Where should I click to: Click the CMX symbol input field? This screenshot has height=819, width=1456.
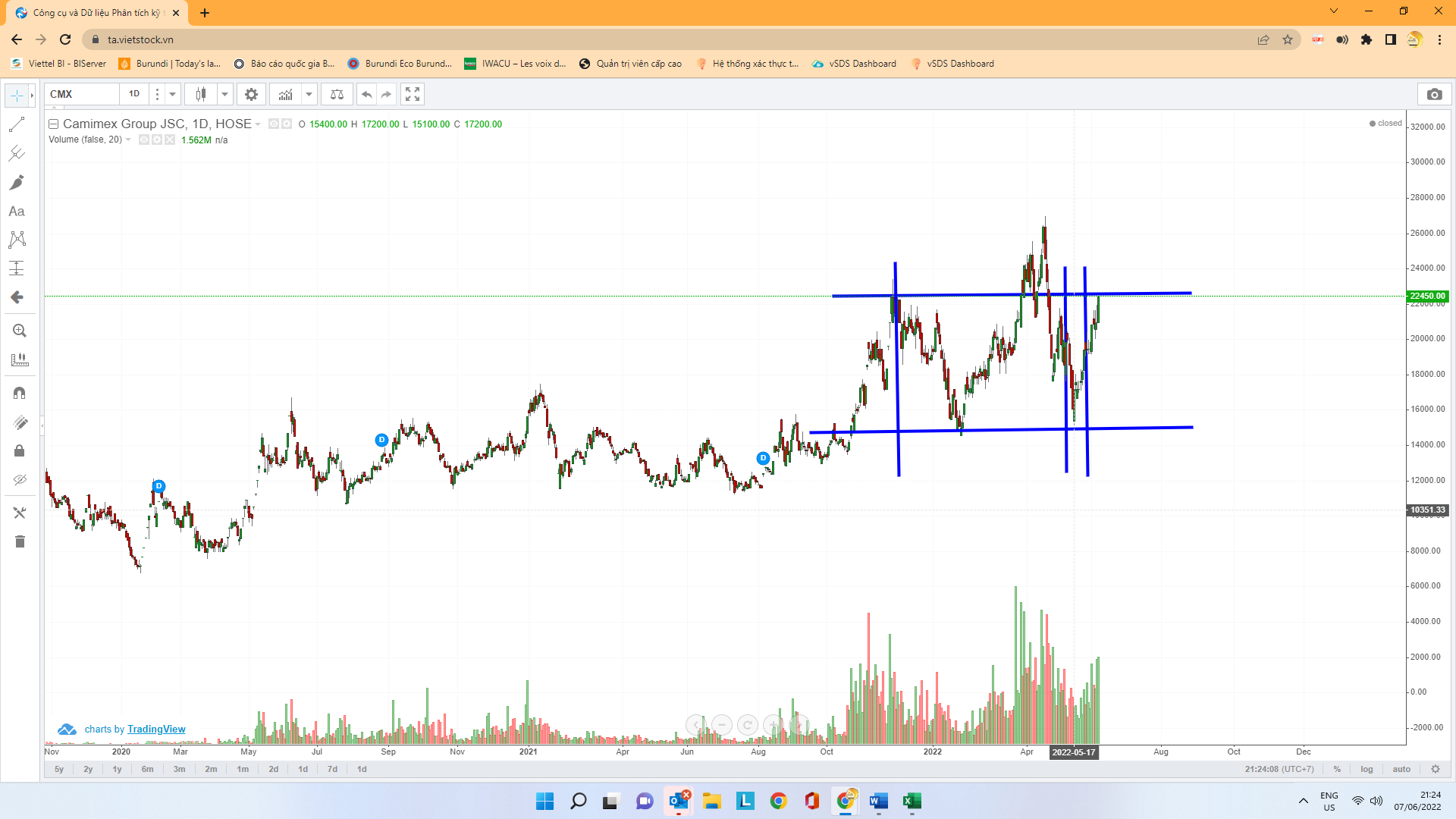(x=82, y=94)
